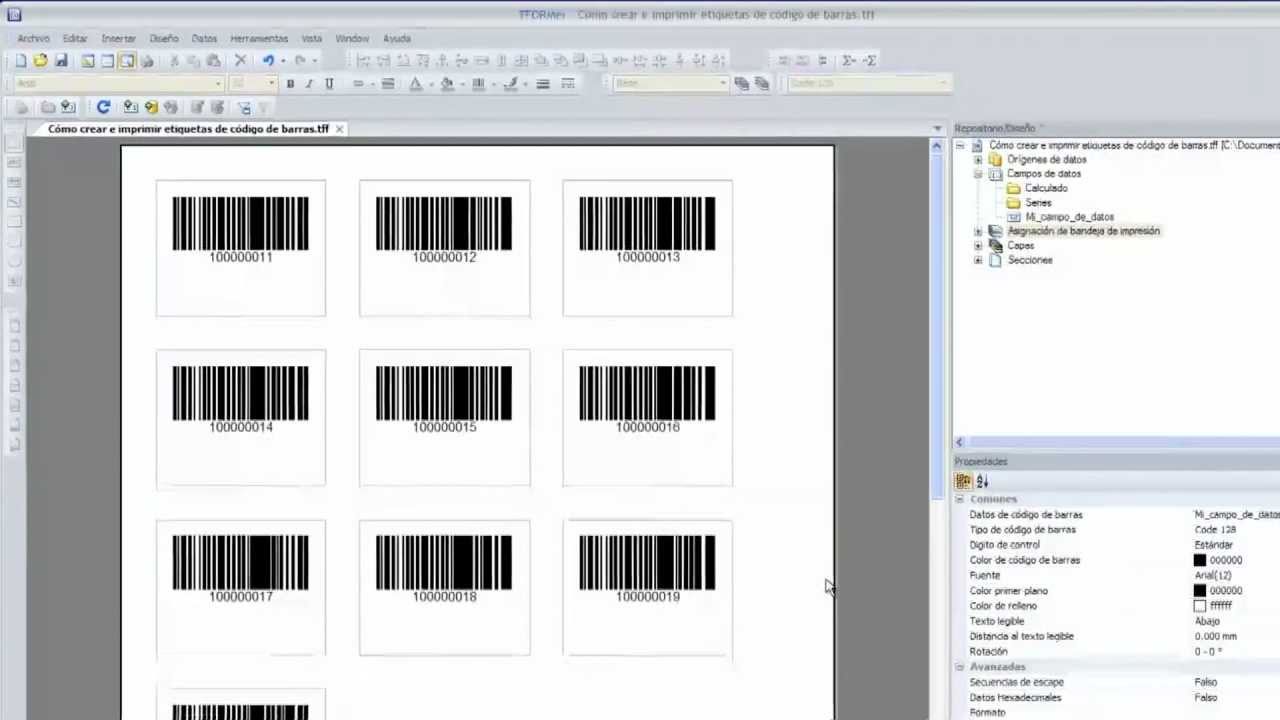Collapse the Comunes properties section
The height and width of the screenshot is (720, 1280).
pyautogui.click(x=959, y=499)
